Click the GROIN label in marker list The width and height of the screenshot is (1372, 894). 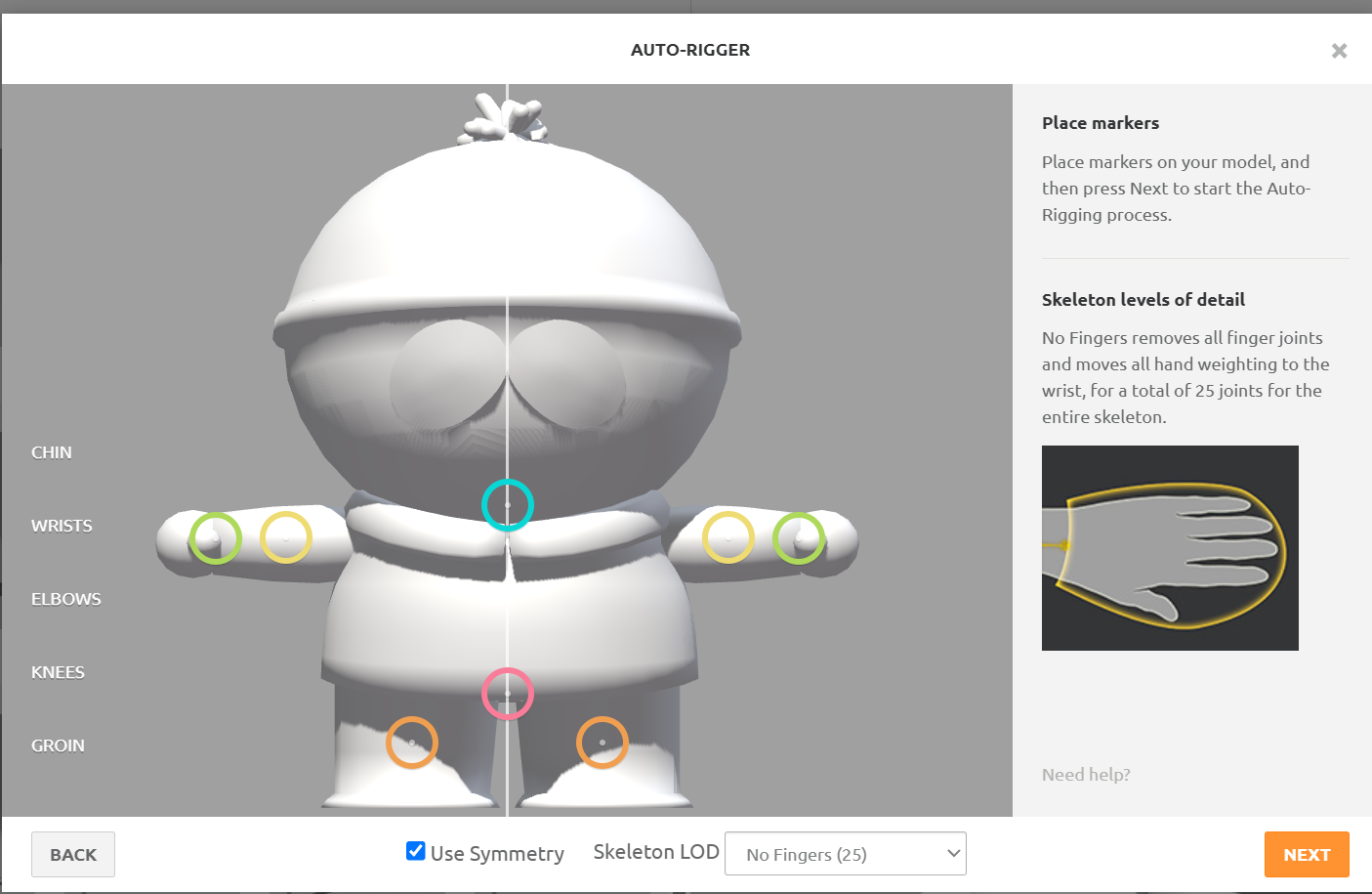58,745
